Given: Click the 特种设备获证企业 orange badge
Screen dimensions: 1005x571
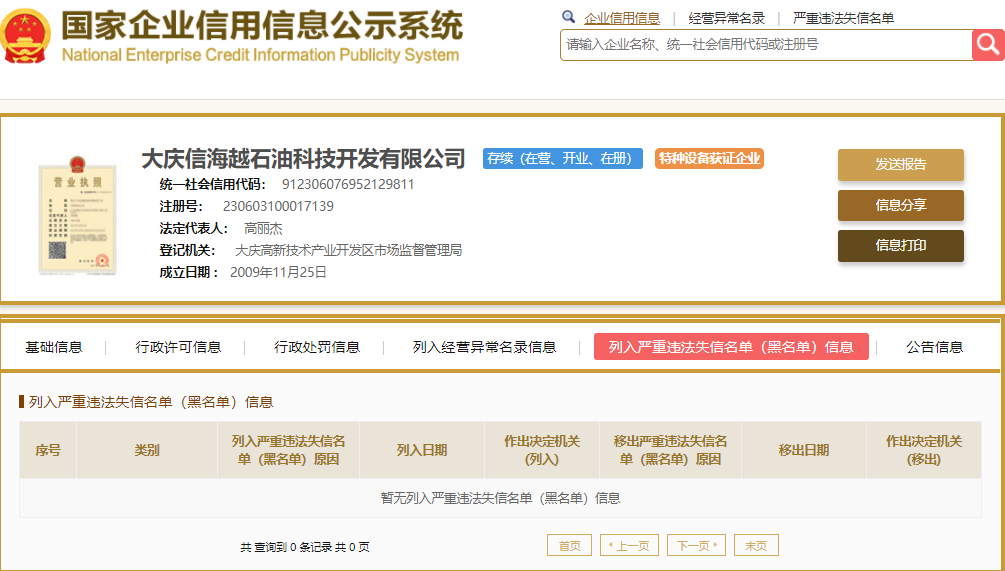Looking at the screenshot, I should click(x=709, y=158).
